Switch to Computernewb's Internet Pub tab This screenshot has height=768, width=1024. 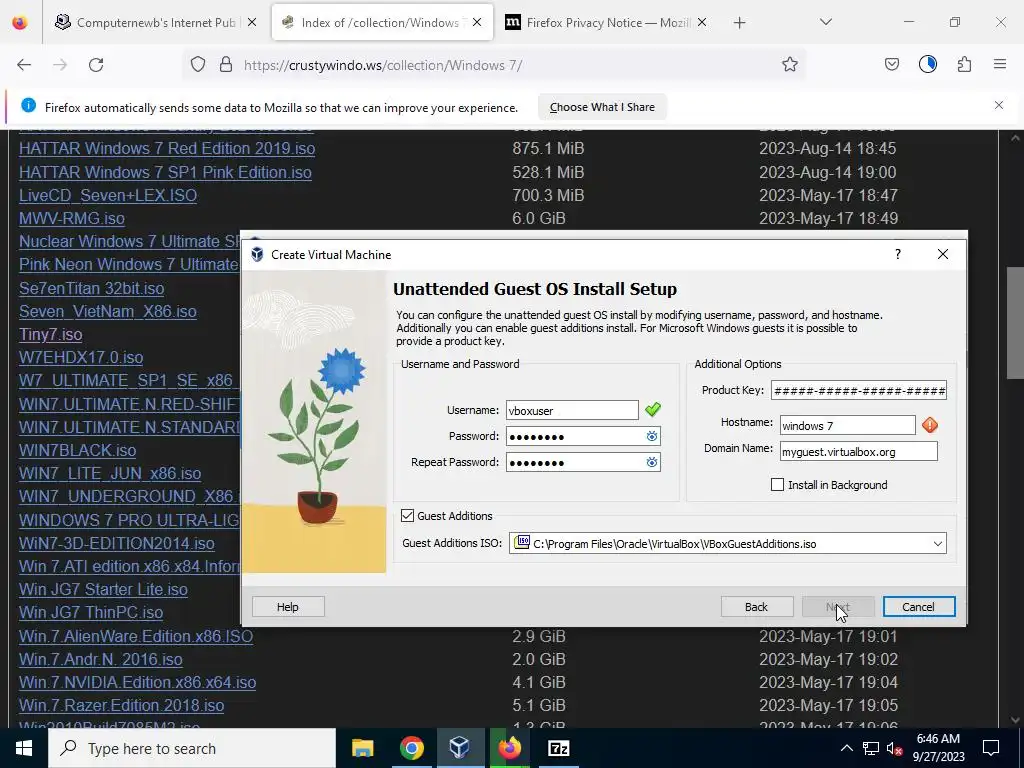pos(155,23)
